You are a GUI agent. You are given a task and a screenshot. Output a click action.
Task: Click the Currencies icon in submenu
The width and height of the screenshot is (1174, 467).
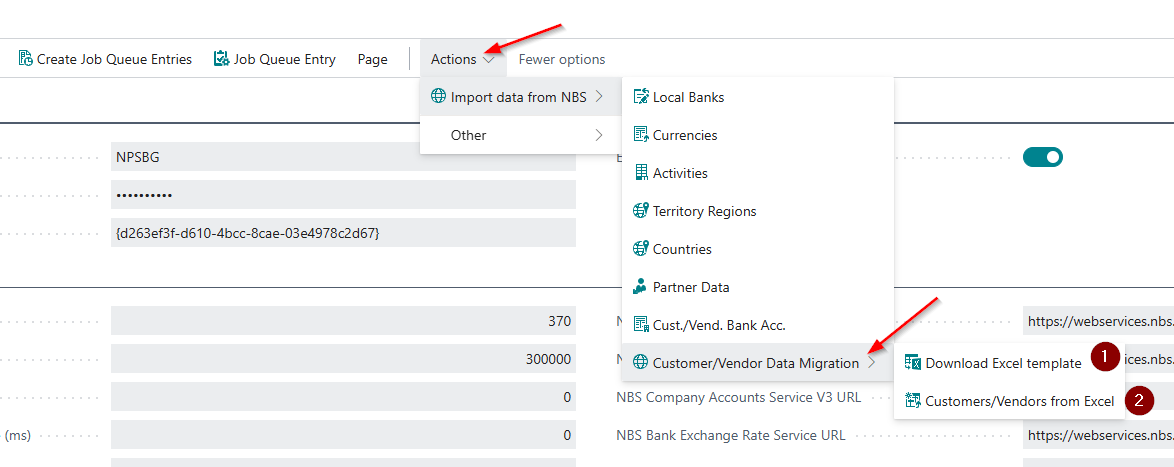(x=641, y=135)
